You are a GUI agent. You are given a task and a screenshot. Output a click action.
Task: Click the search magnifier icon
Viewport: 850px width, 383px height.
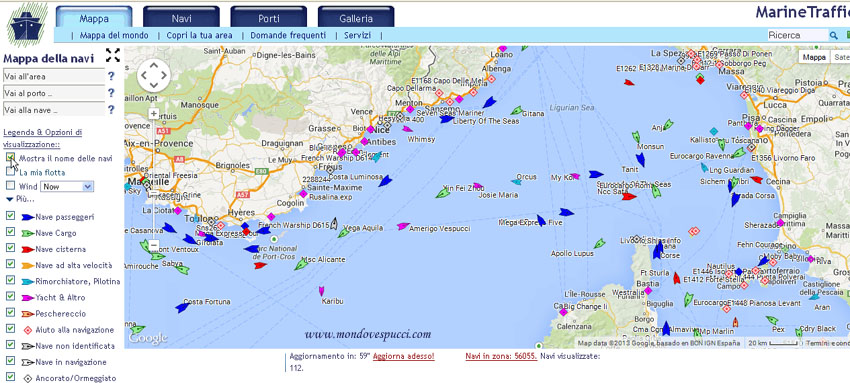(834, 35)
